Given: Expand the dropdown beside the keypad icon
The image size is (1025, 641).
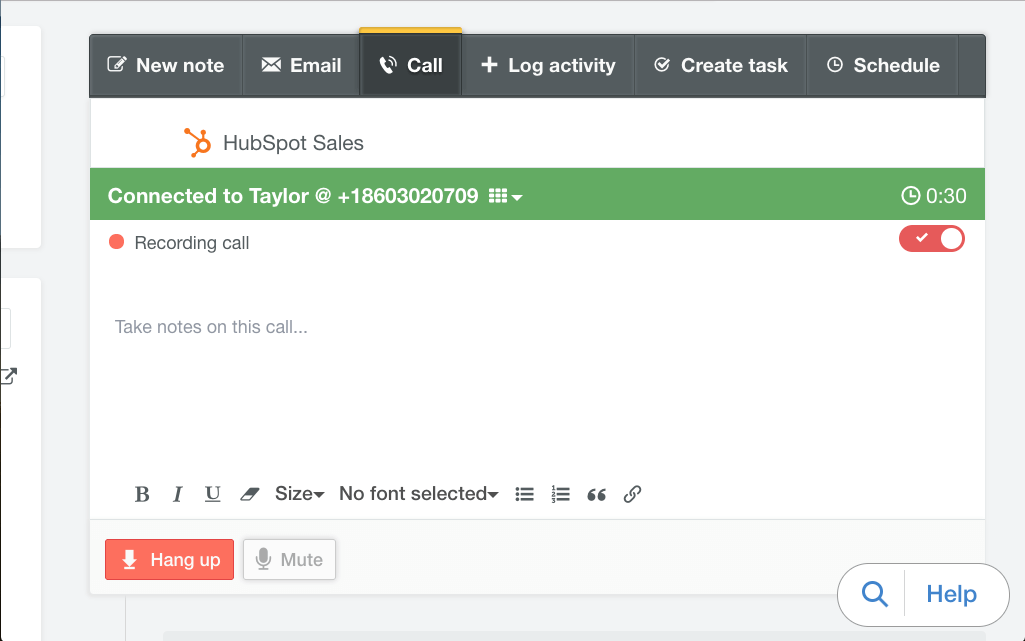Looking at the screenshot, I should pos(514,196).
